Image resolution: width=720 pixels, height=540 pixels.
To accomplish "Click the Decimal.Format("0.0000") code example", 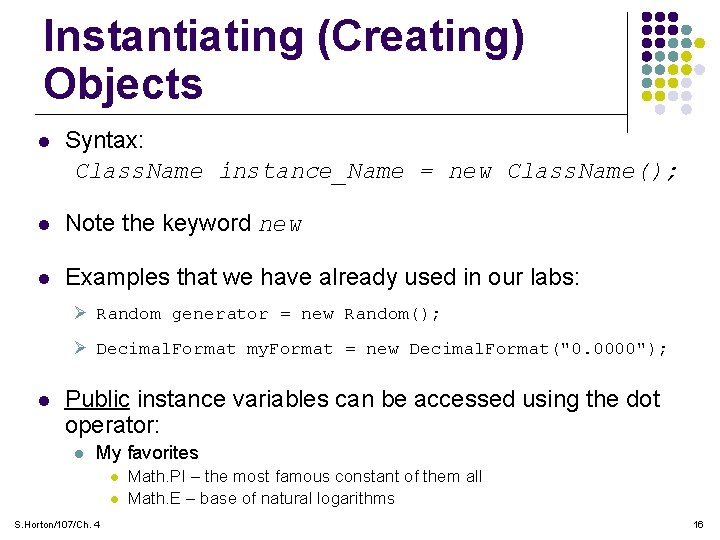I will pyautogui.click(x=382, y=350).
